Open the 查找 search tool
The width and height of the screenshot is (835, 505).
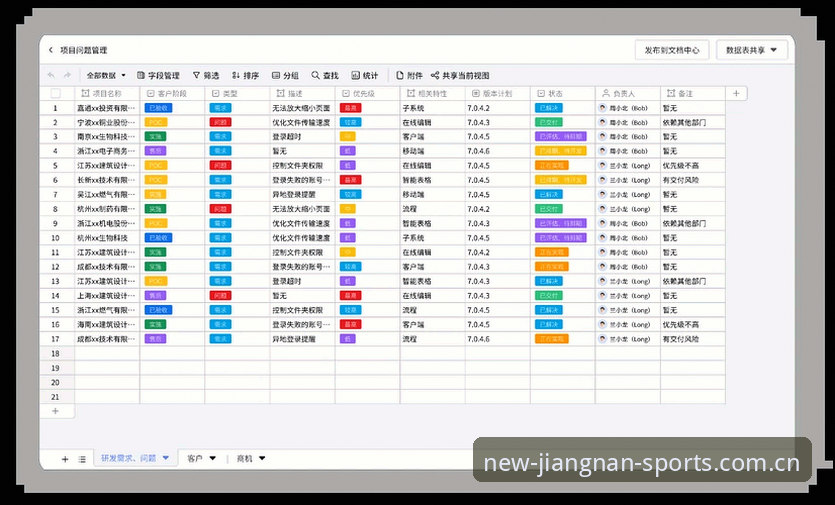325,76
